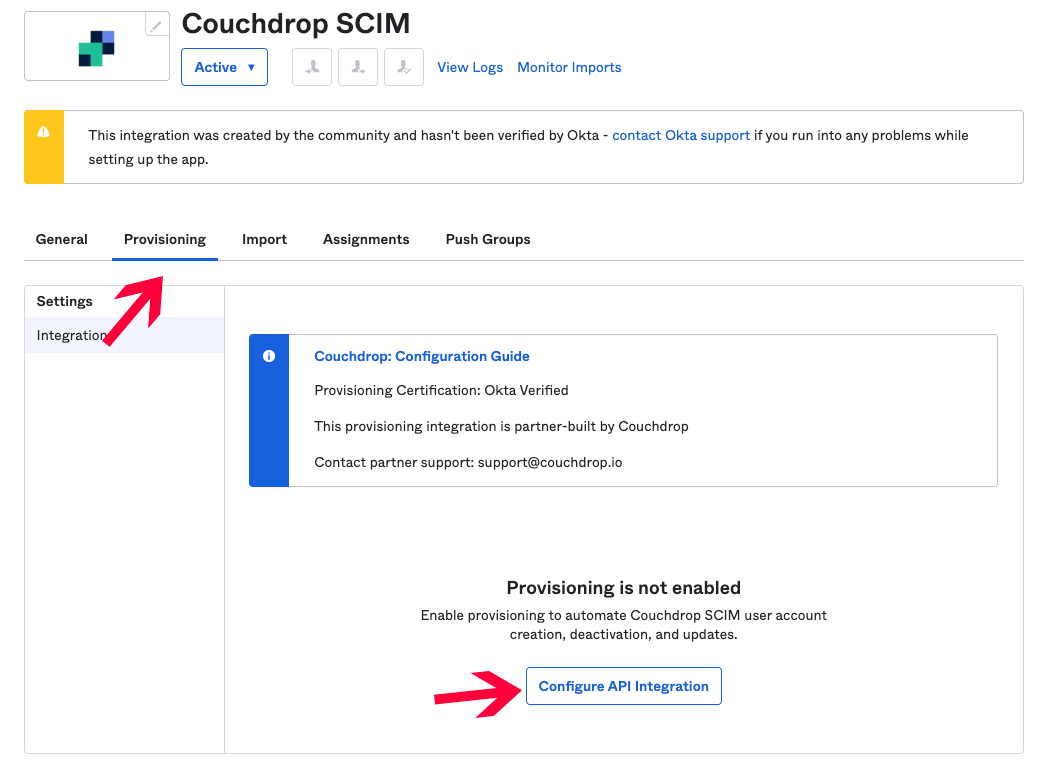The image size is (1044, 763).
Task: Go to the Import tab
Action: pos(264,239)
